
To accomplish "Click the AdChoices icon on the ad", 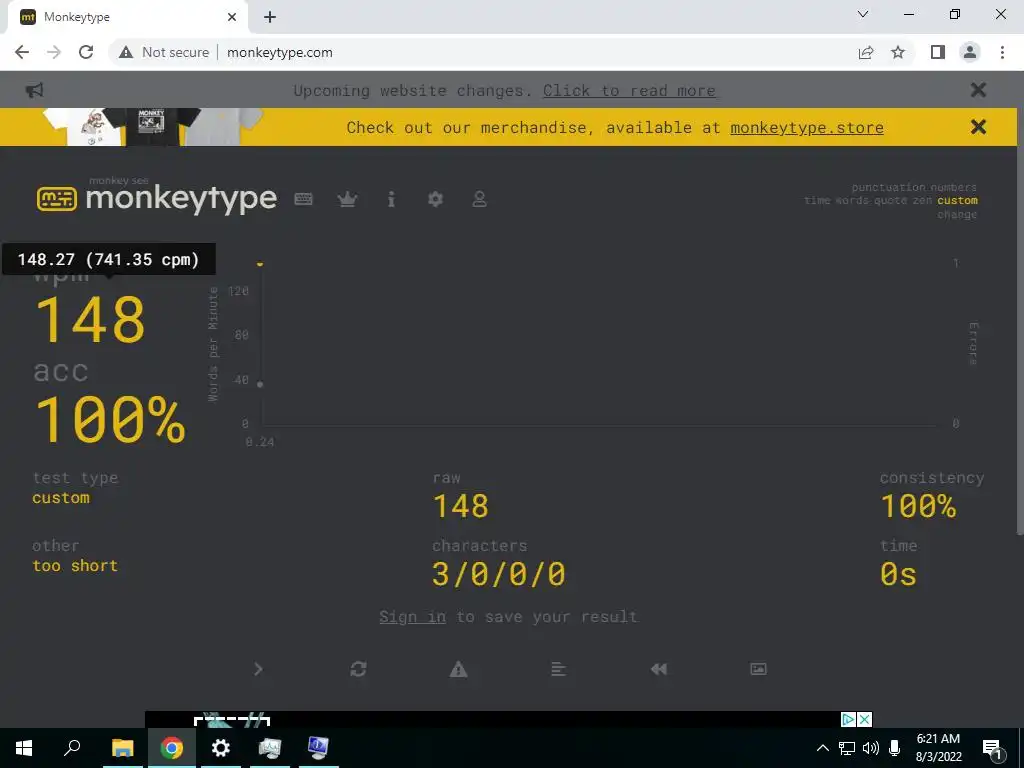I will click(x=848, y=719).
